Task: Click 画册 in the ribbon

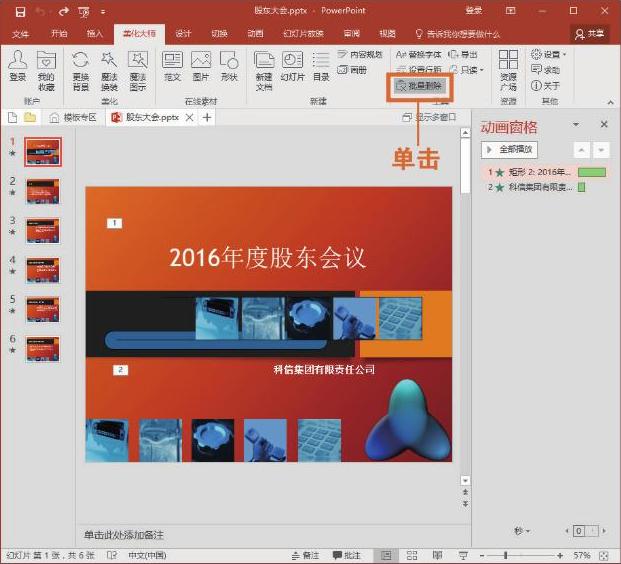Action: [352, 70]
